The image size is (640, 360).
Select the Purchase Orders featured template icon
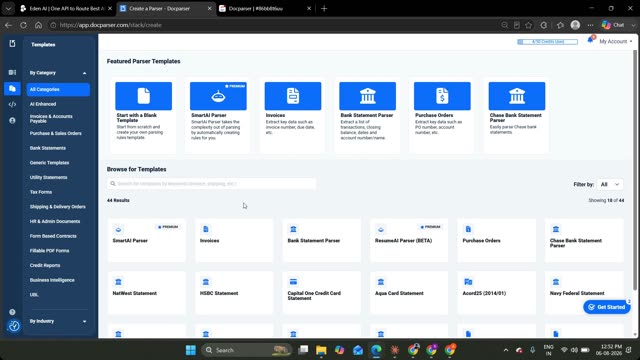[442, 96]
